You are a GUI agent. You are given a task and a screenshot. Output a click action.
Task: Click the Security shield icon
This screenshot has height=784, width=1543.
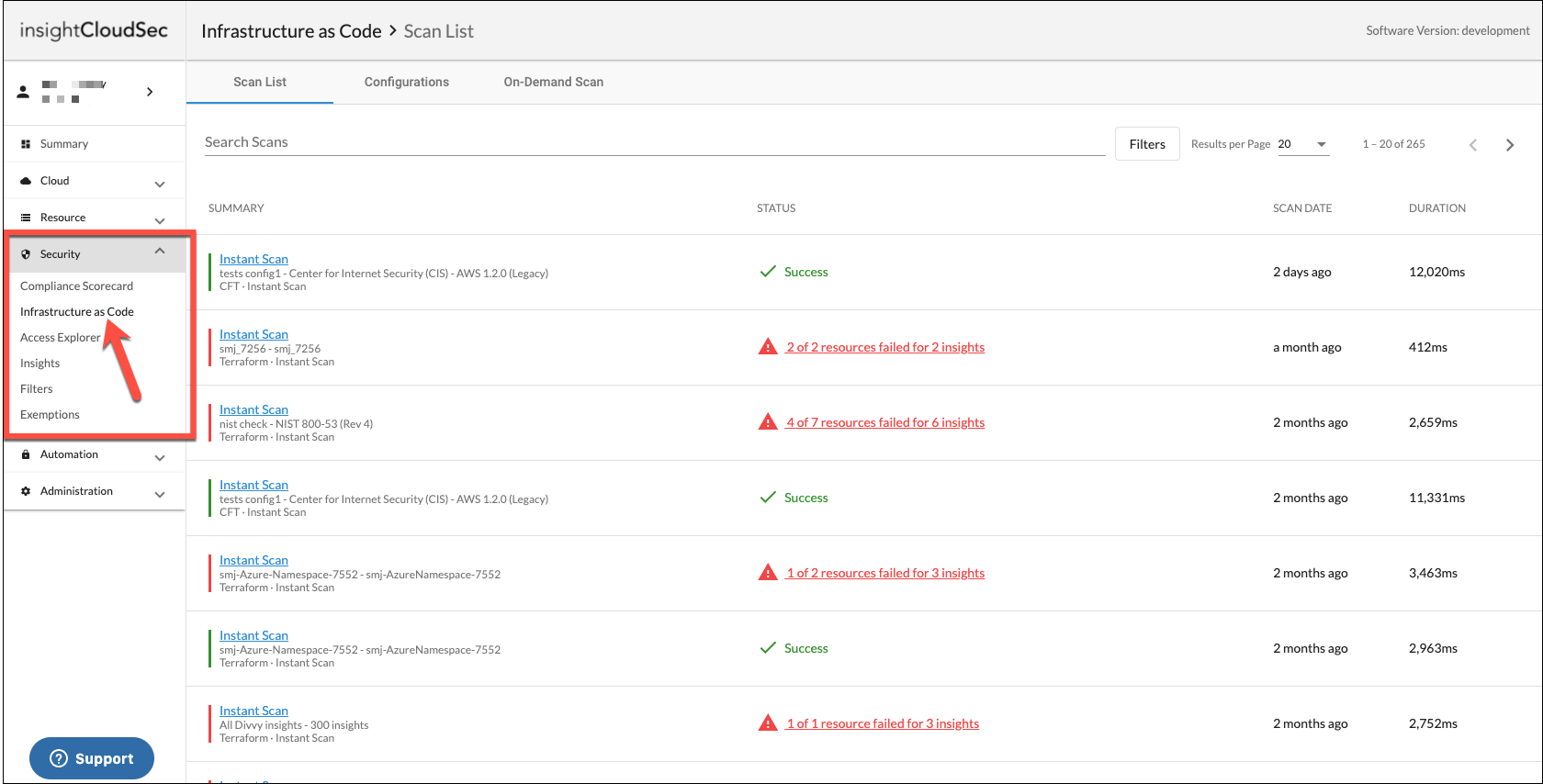tap(26, 254)
